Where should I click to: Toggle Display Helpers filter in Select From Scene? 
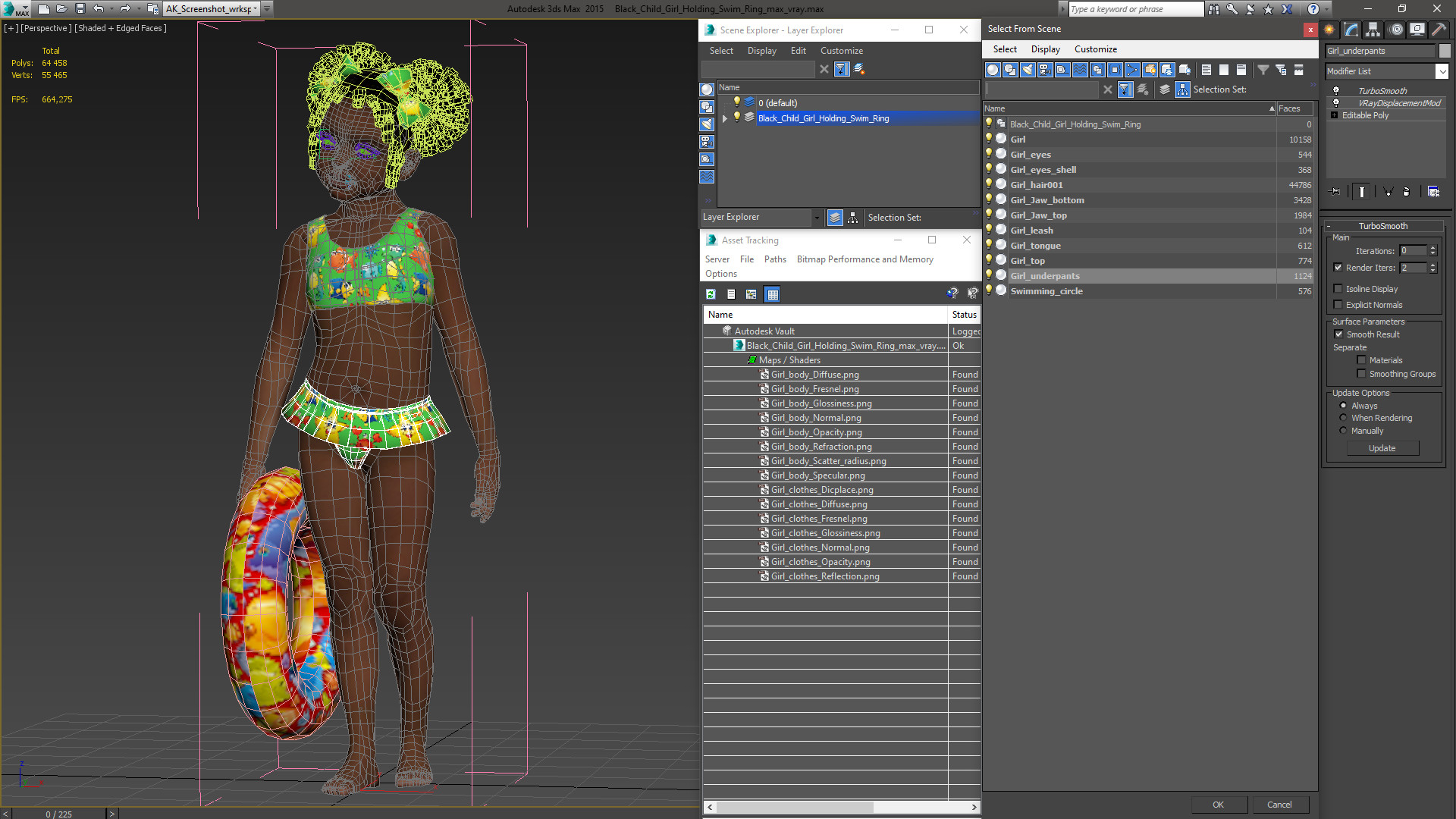pyautogui.click(x=1062, y=70)
